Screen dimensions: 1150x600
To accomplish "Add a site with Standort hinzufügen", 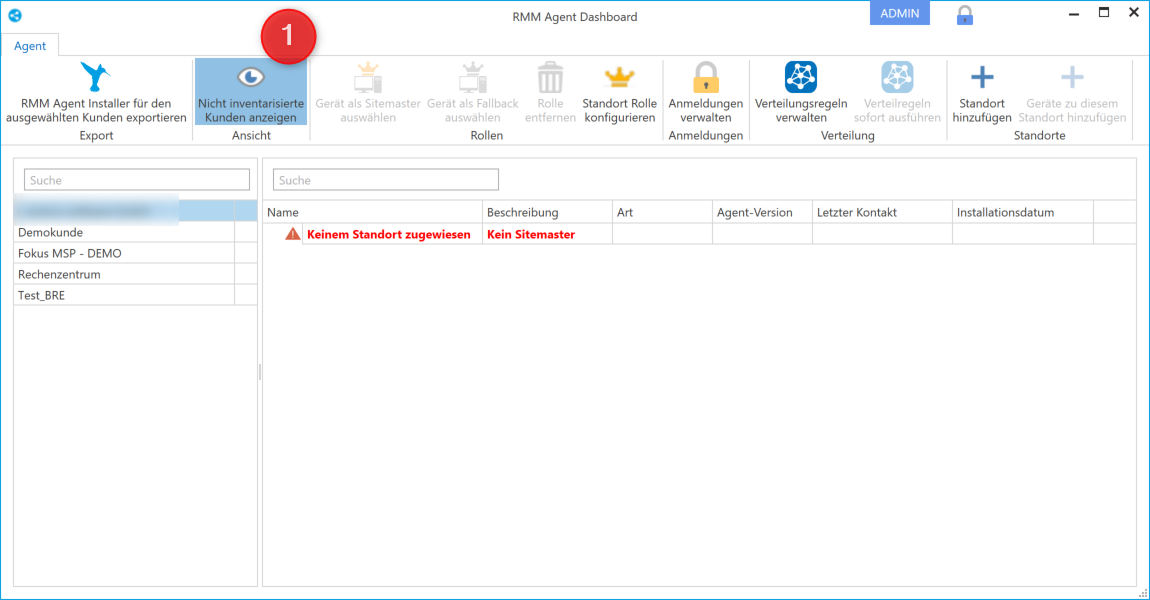I will point(982,92).
